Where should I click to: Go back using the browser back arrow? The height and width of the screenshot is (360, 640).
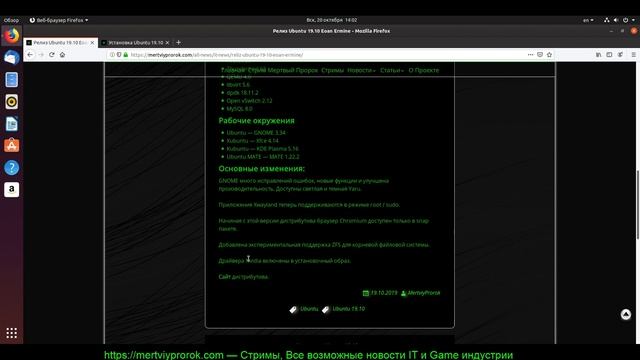click(30, 55)
